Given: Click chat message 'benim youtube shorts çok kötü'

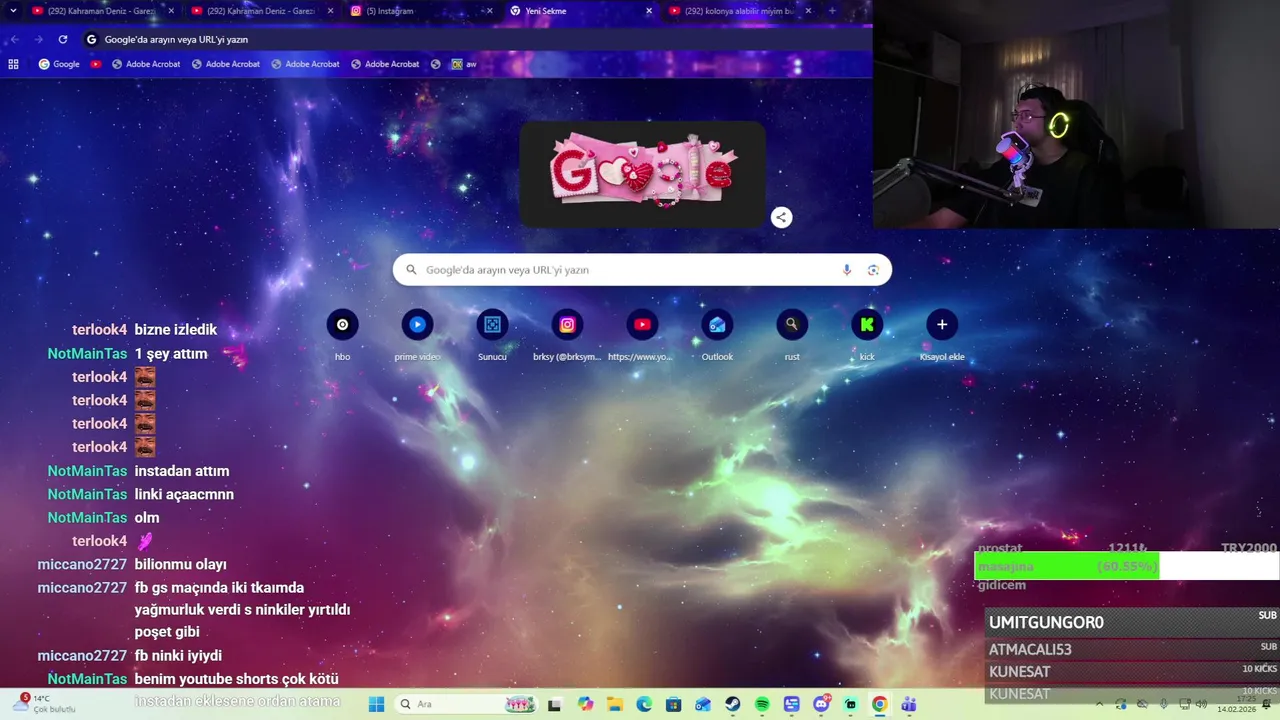Looking at the screenshot, I should (237, 679).
